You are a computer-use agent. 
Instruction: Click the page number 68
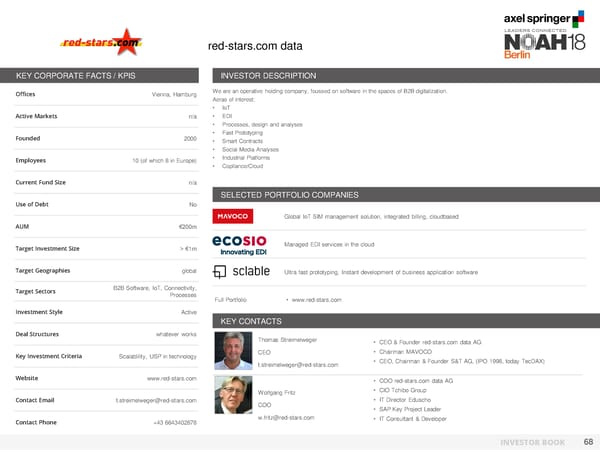pos(587,440)
